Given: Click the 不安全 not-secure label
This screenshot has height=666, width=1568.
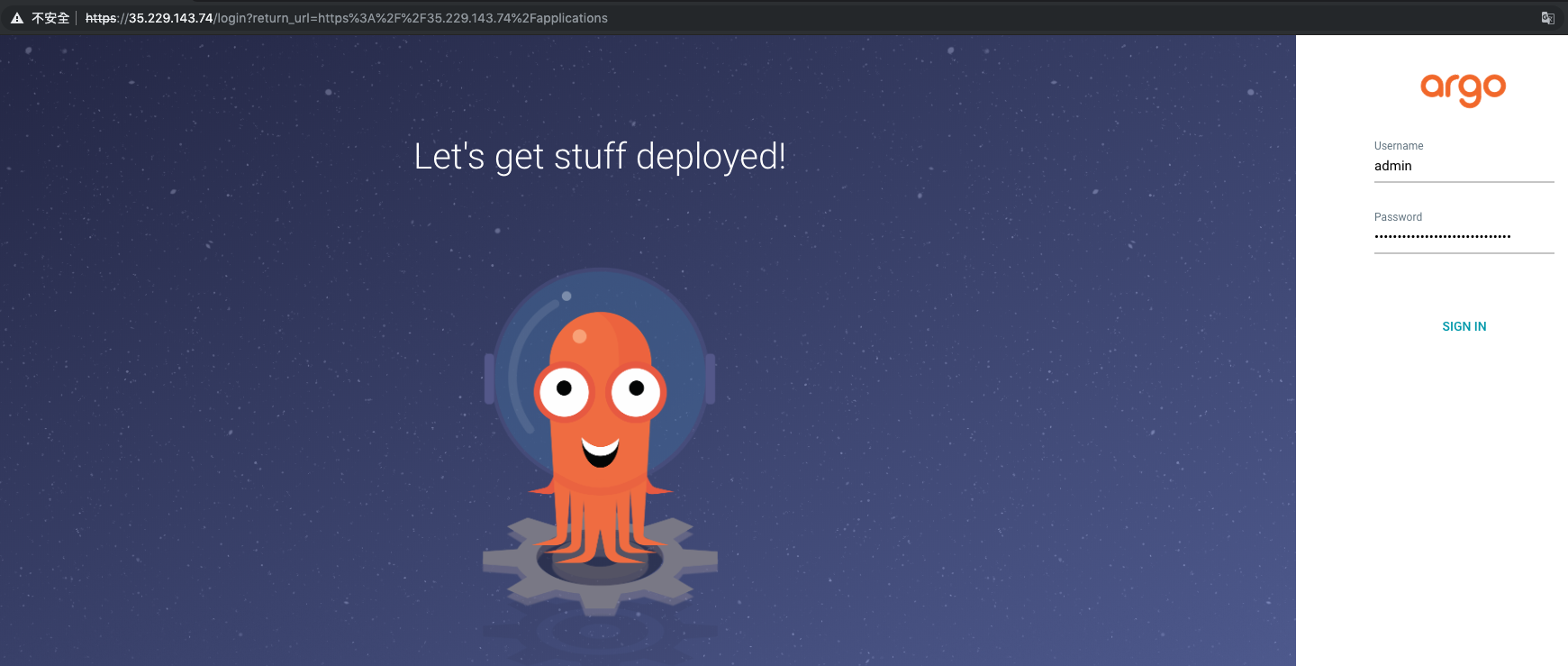Looking at the screenshot, I should point(50,18).
